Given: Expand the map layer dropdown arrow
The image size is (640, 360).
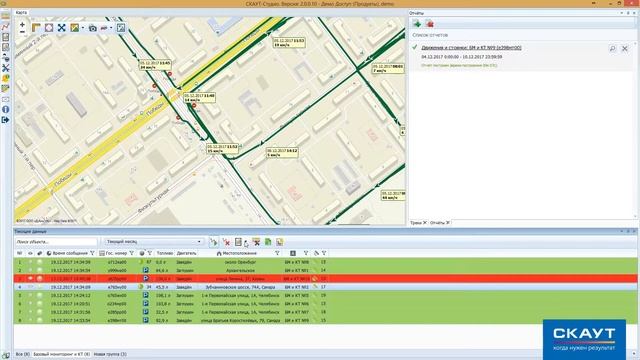Looking at the screenshot, I should click(83, 28).
